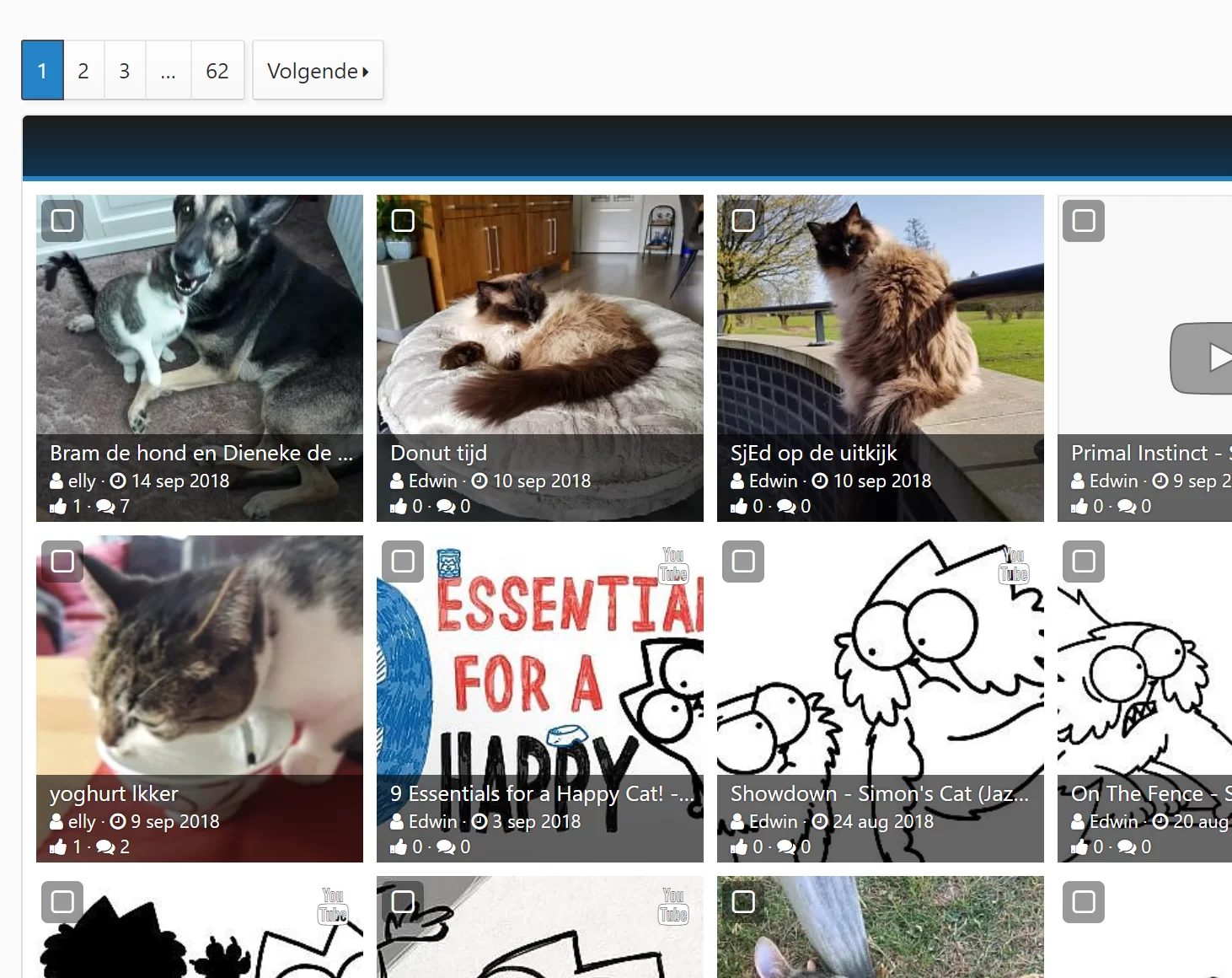
Task: Click the date 14 sep 2018
Action: coord(180,481)
